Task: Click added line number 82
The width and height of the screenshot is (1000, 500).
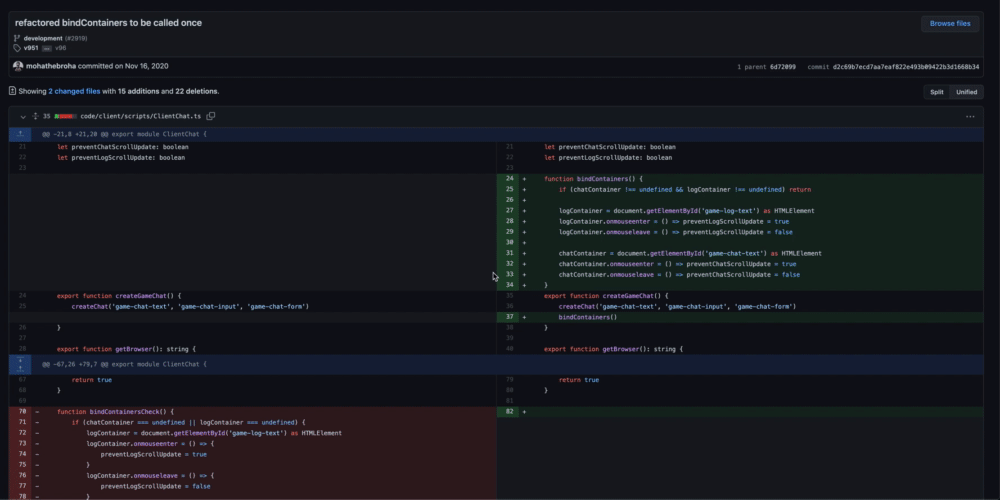Action: 509,412
